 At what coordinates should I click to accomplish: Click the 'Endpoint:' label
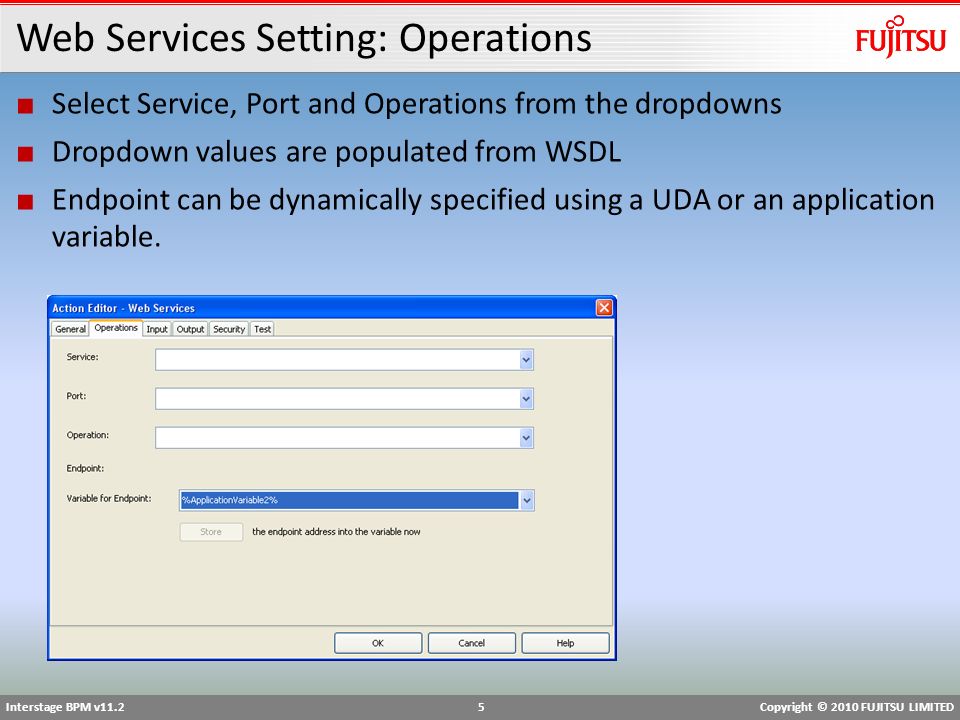85,468
